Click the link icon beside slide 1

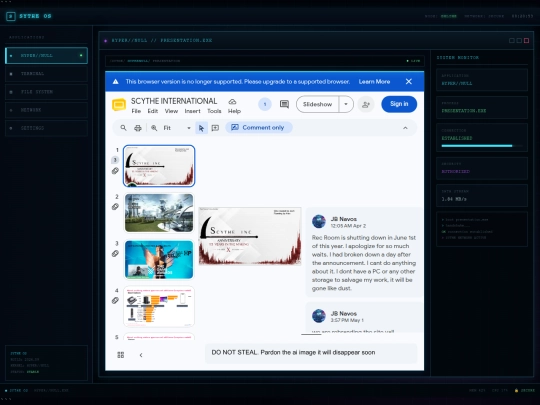[x=115, y=171]
